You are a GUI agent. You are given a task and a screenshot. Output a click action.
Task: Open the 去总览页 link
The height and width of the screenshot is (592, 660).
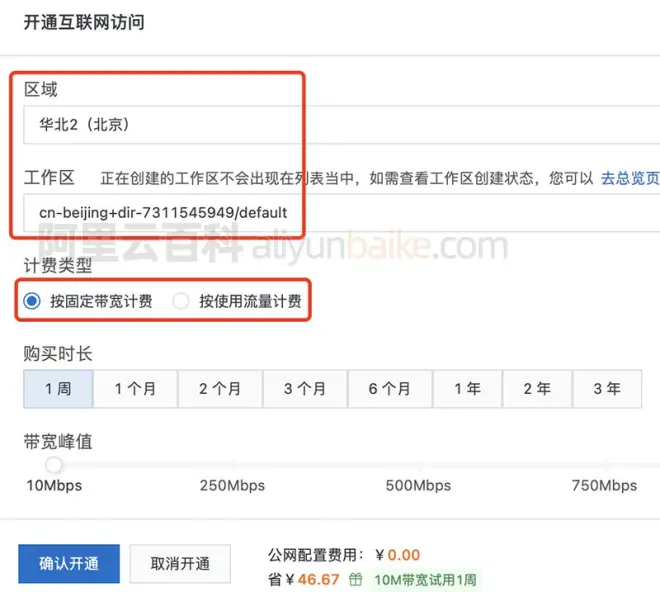coord(629,178)
